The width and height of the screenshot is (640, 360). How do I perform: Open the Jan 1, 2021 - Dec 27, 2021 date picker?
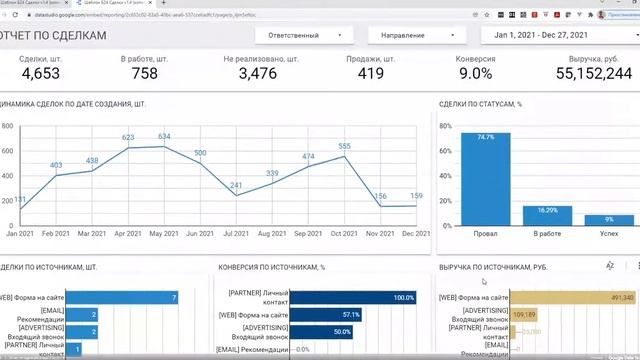(x=560, y=36)
